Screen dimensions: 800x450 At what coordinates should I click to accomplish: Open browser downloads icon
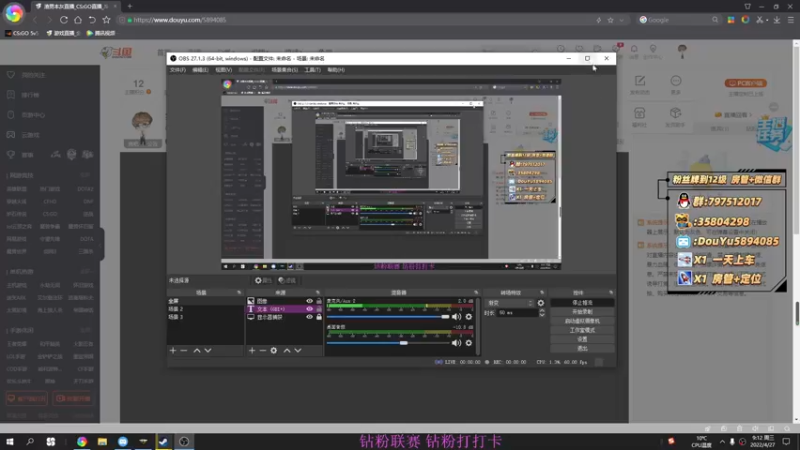(x=777, y=20)
